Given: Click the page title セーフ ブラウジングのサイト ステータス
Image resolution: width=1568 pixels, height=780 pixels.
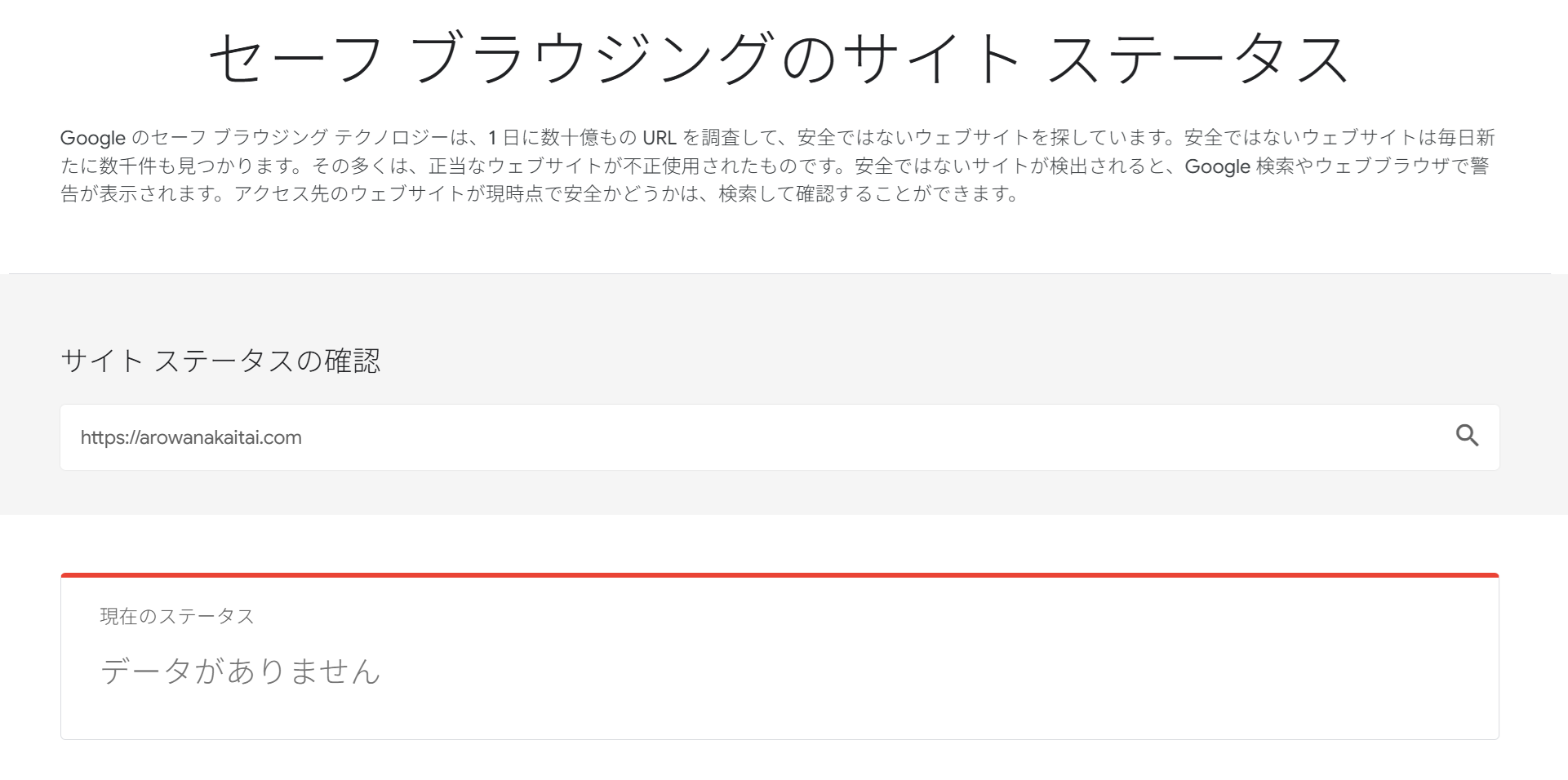Looking at the screenshot, I should [x=780, y=59].
